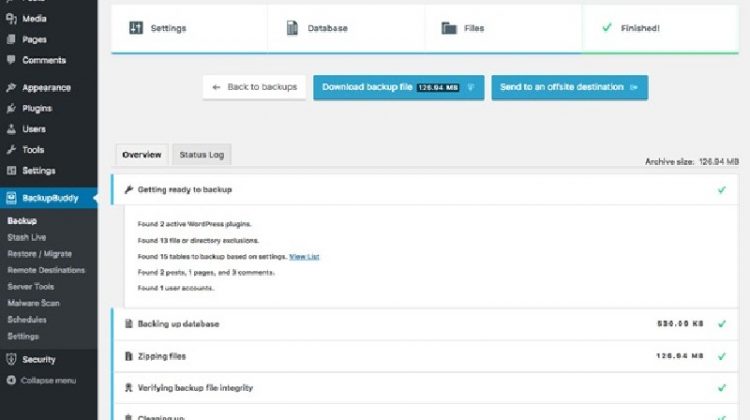
Task: Open the Security sidebar menu
Action: pos(39,359)
